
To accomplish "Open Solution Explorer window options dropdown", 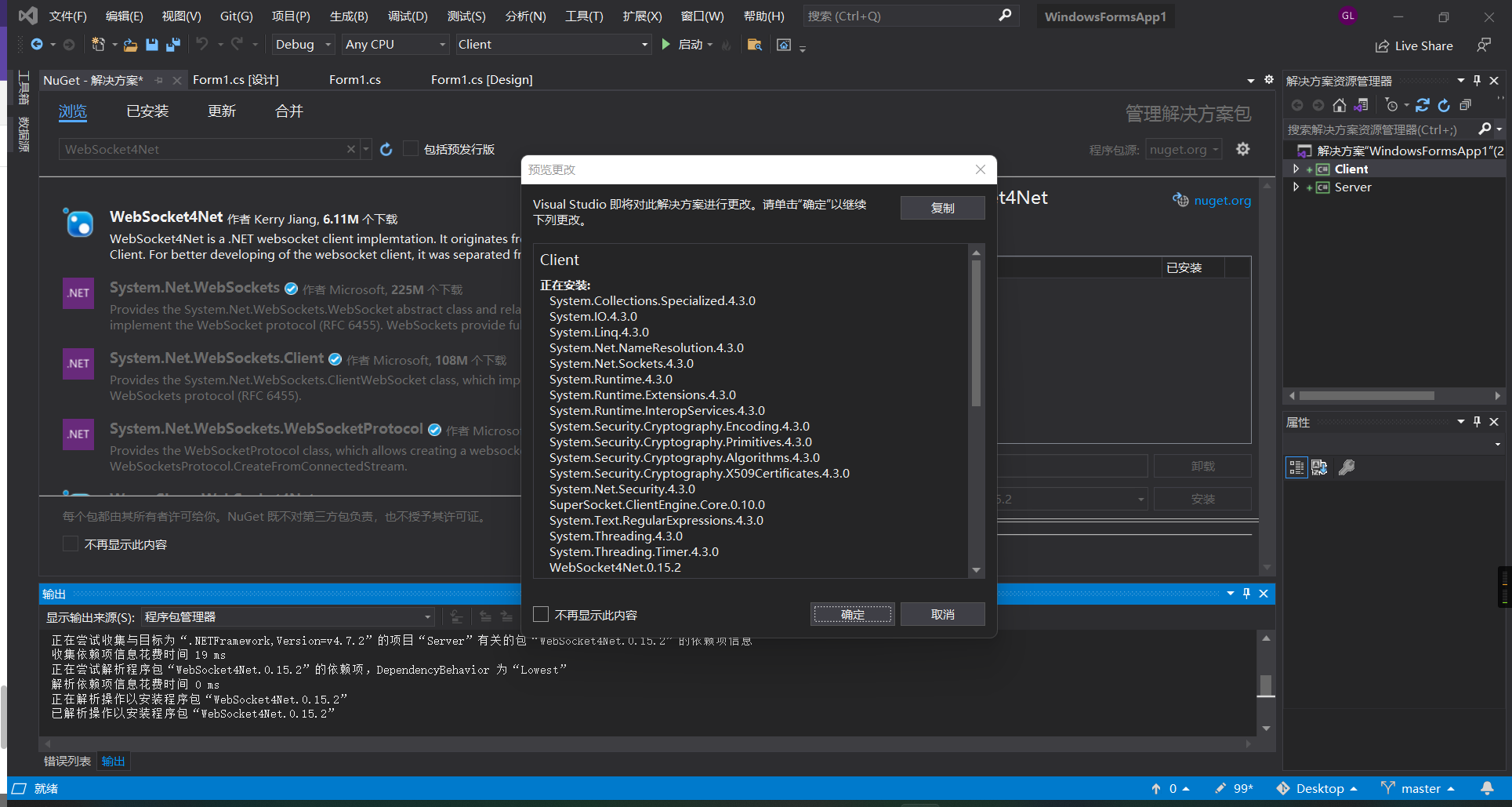I will [x=1460, y=80].
